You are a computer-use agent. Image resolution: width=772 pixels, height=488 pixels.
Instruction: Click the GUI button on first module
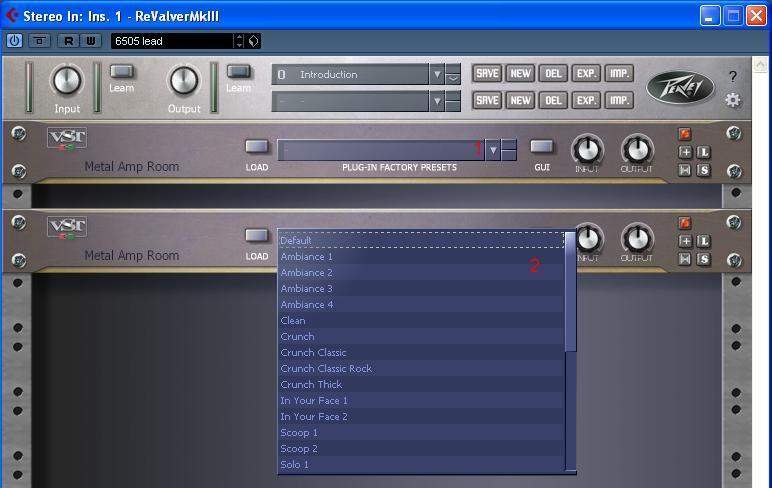pos(541,147)
